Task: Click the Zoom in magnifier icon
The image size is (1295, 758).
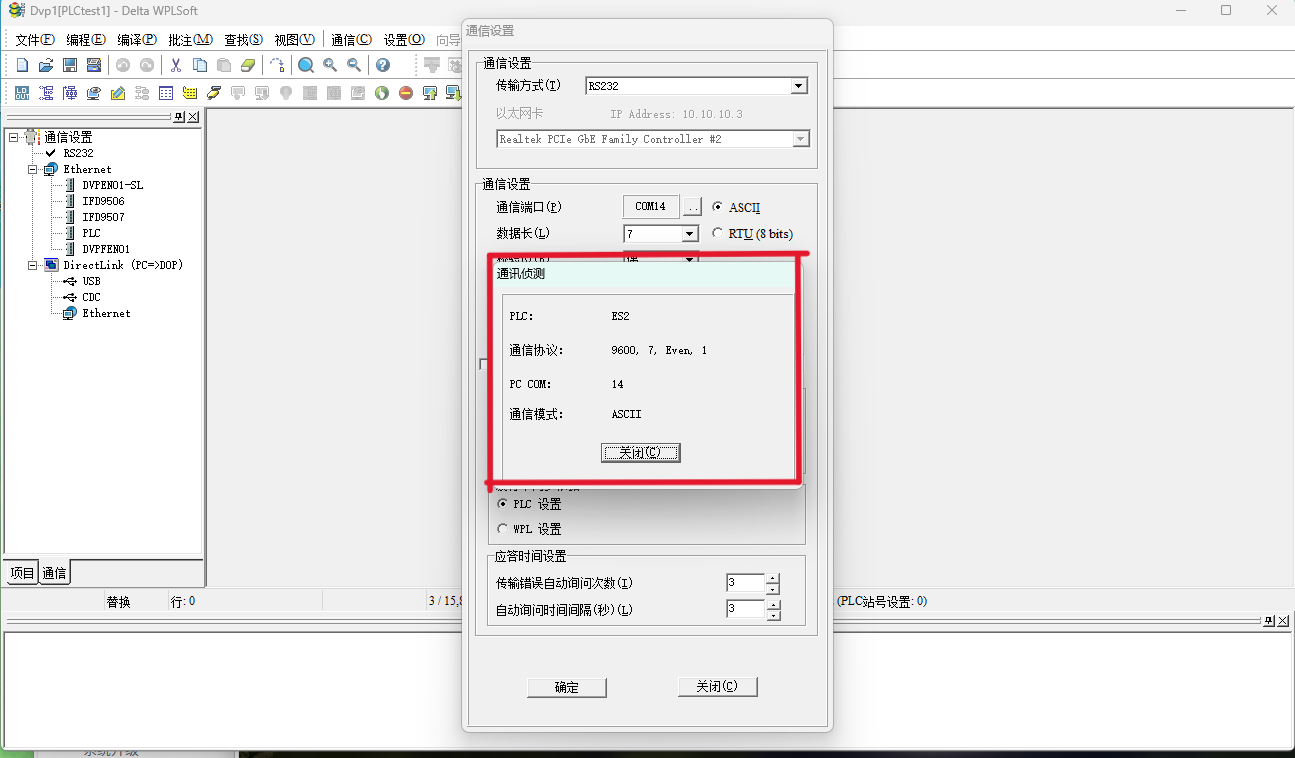Action: pyautogui.click(x=330, y=65)
